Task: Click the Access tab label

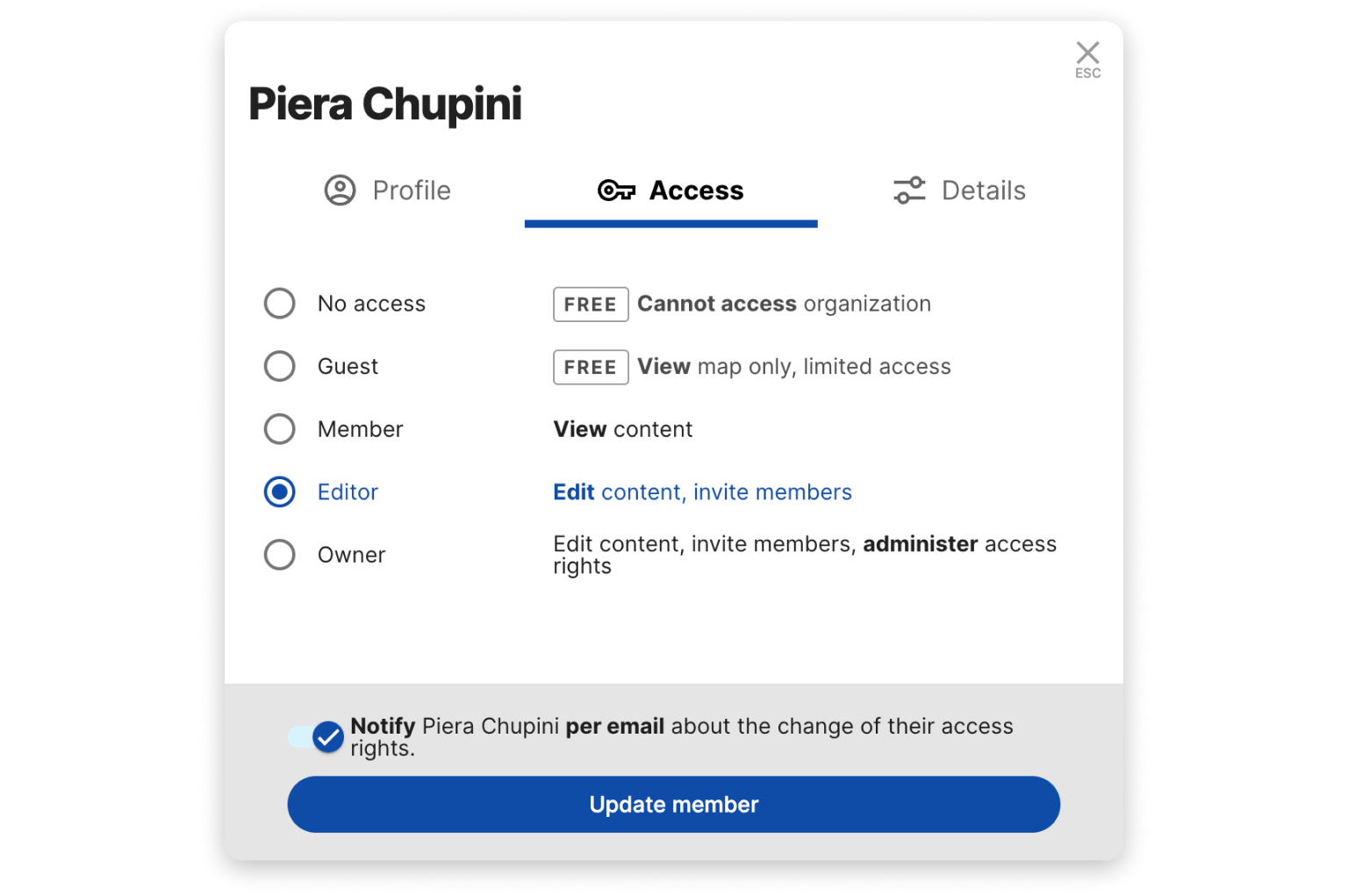Action: click(696, 190)
